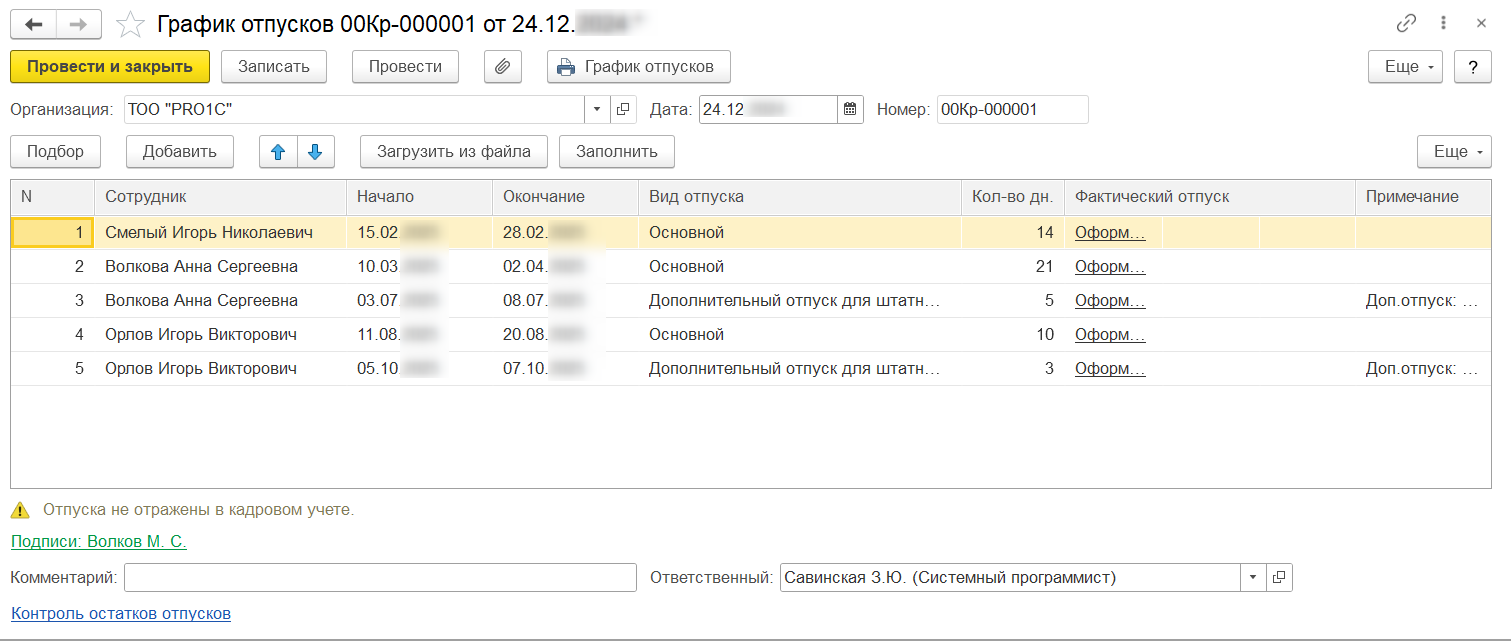This screenshot has height=641, width=1511.
Task: Click the Заполнить button
Action: (x=617, y=152)
